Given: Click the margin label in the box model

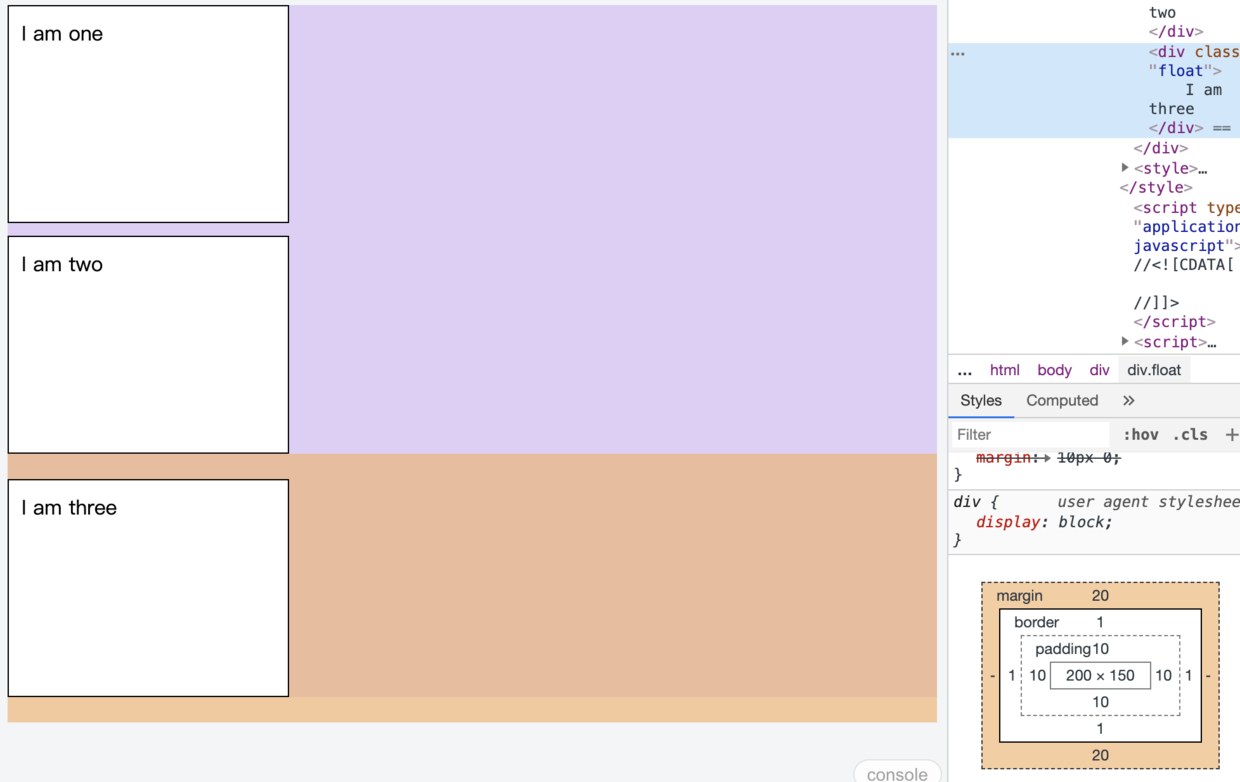Looking at the screenshot, I should 1019,596.
